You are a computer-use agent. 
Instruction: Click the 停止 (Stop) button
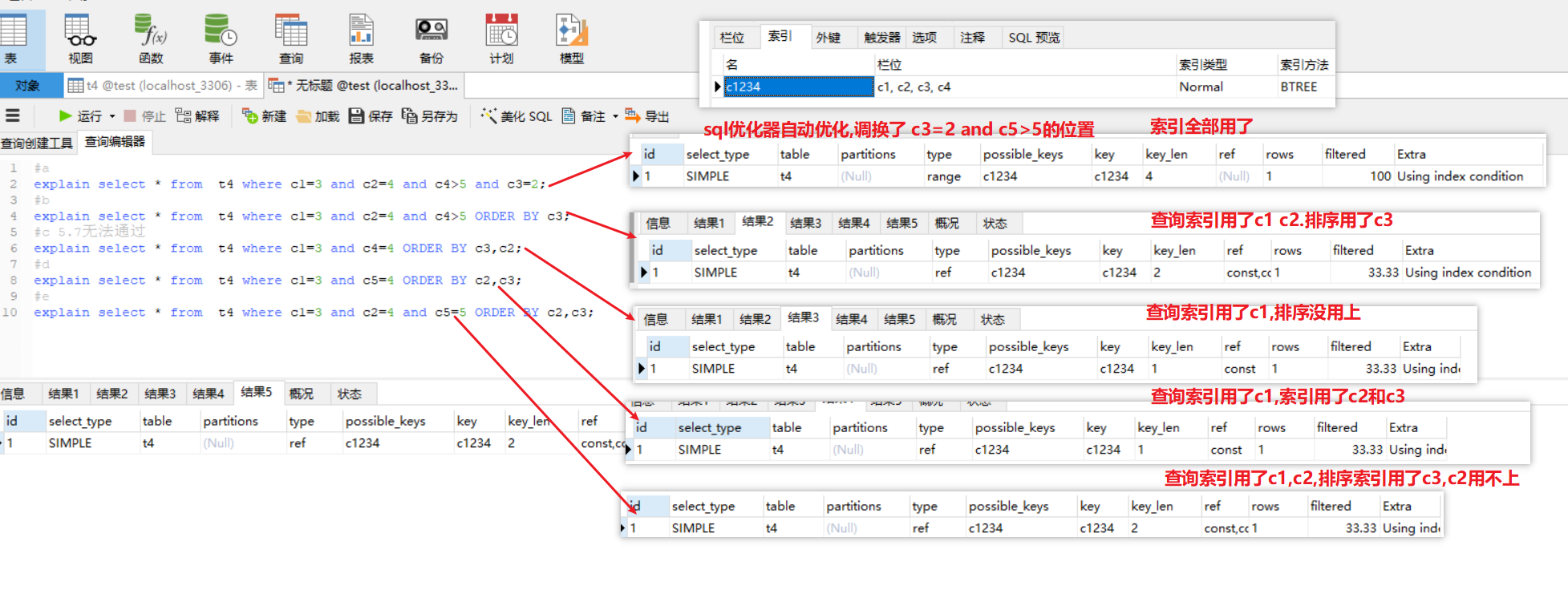pyautogui.click(x=145, y=116)
